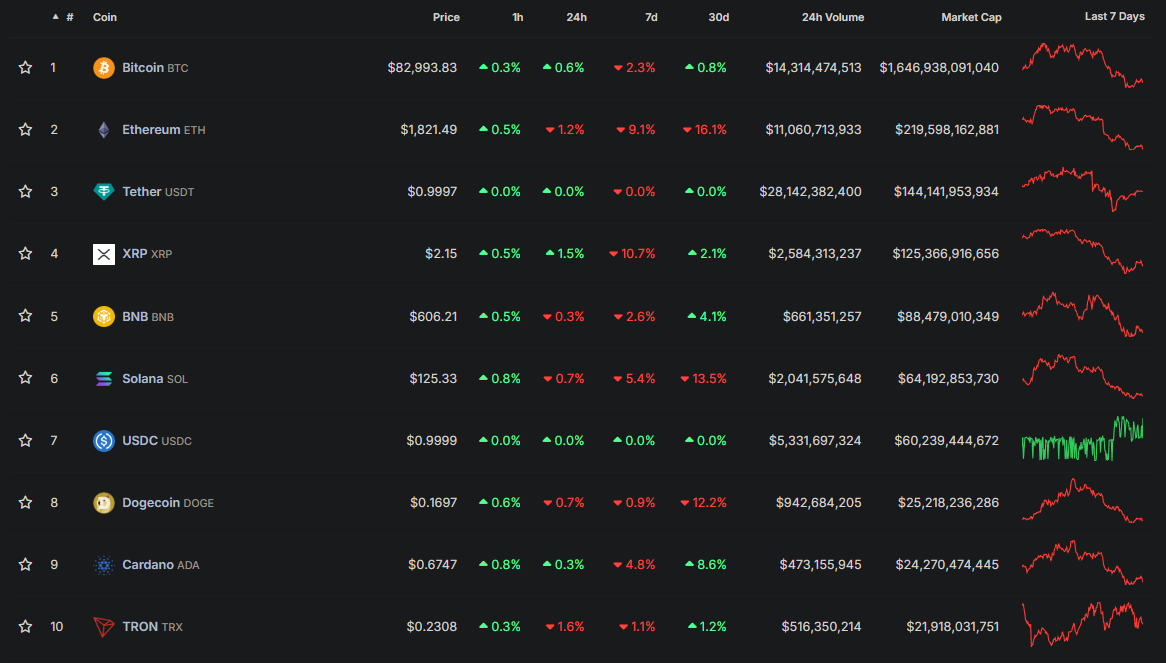Add BNB to favorites via star
Viewport: 1166px width, 663px height.
point(25,316)
